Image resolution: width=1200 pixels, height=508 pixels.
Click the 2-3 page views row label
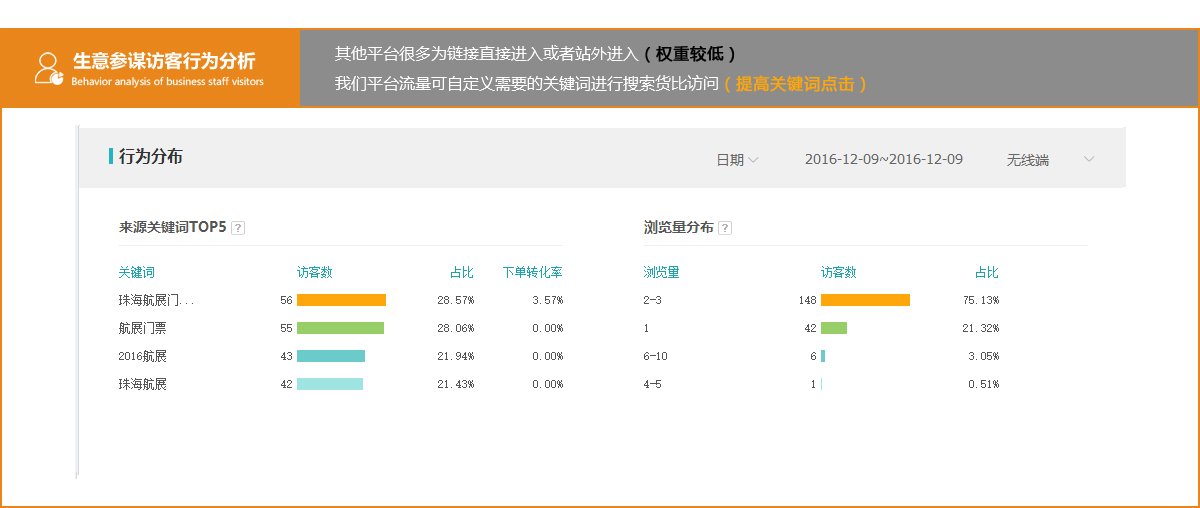click(652, 300)
